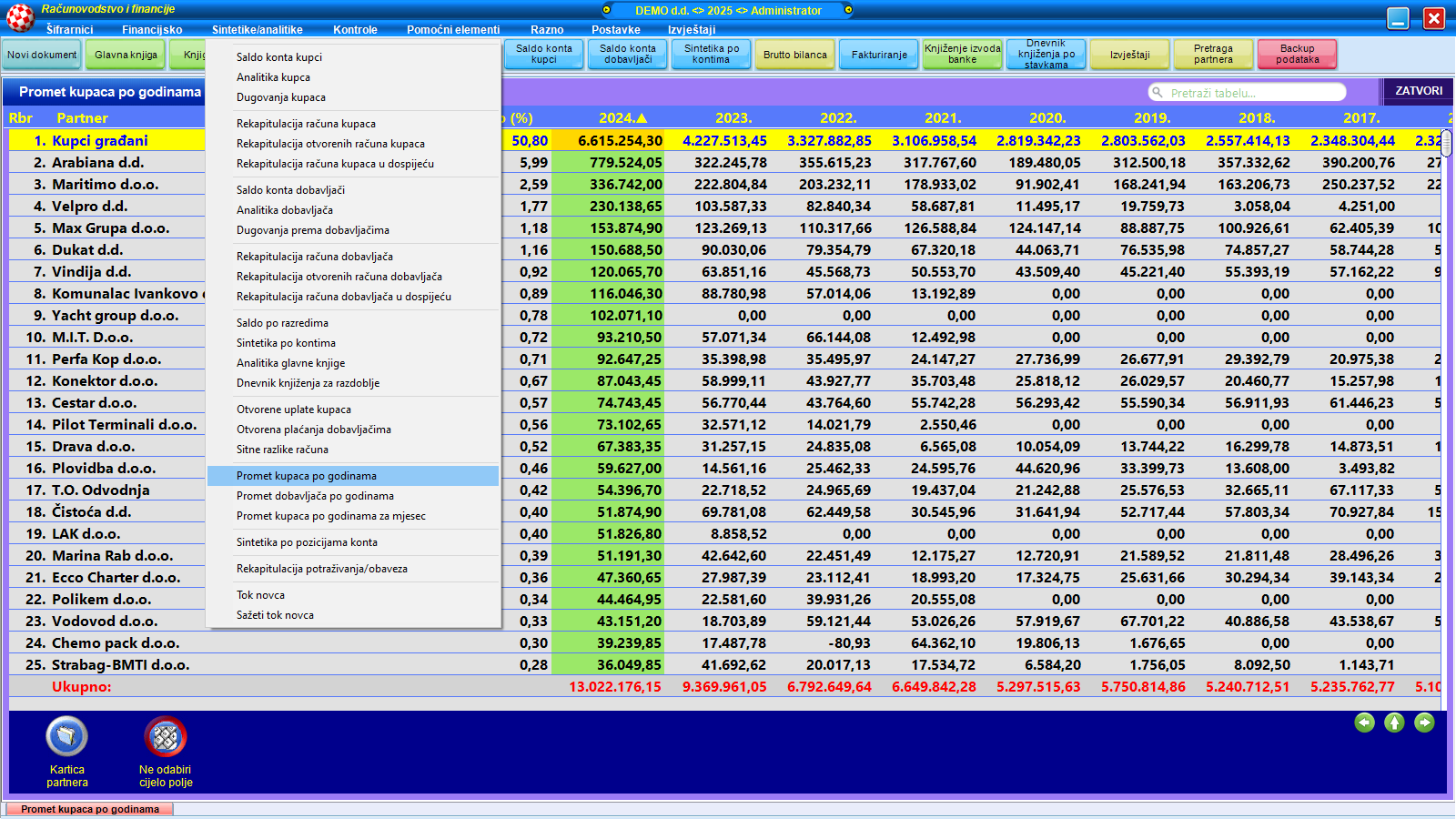Click the Novi dokument toolbar button
The height and width of the screenshot is (819, 1456).
pos(42,55)
